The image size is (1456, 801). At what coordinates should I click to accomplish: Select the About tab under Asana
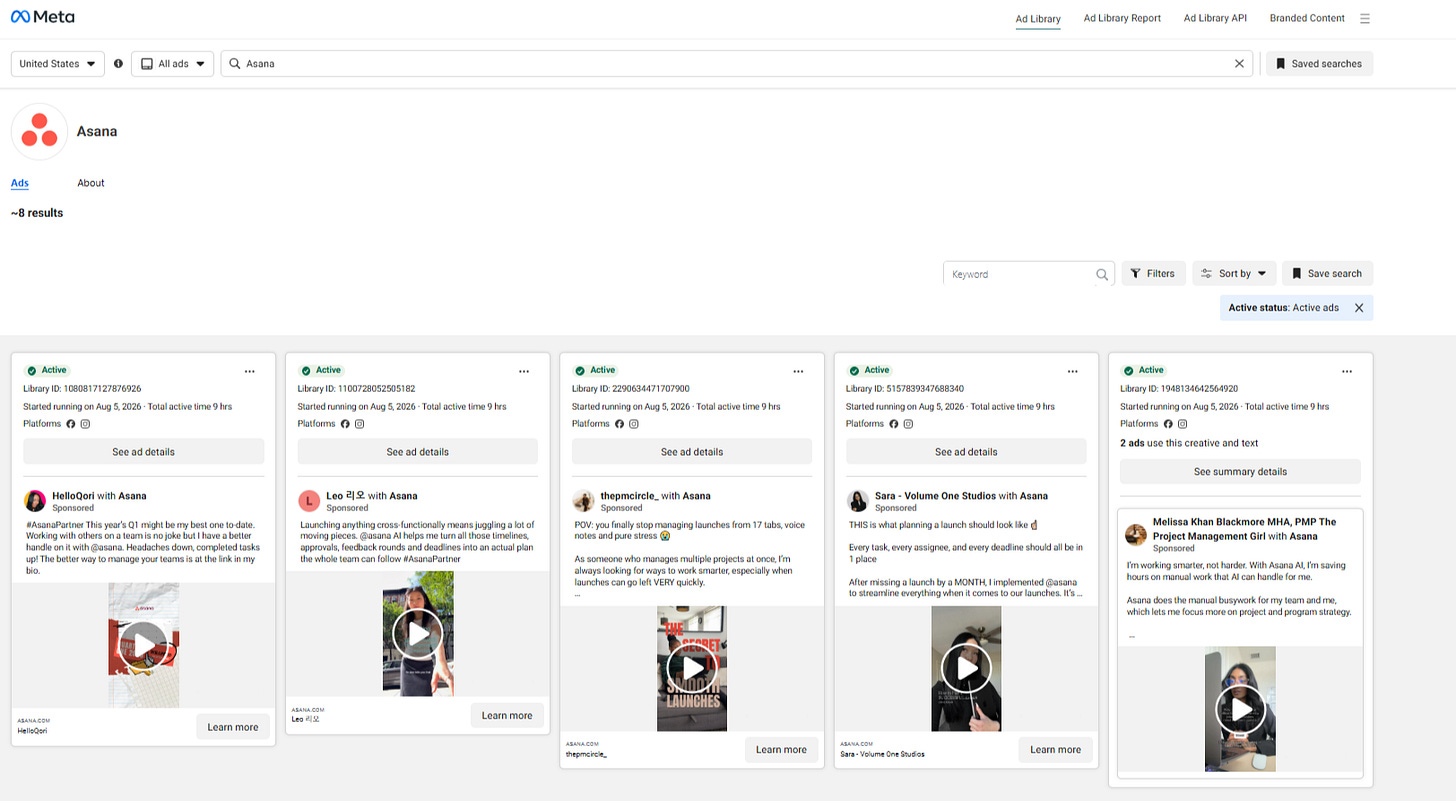pyautogui.click(x=91, y=183)
